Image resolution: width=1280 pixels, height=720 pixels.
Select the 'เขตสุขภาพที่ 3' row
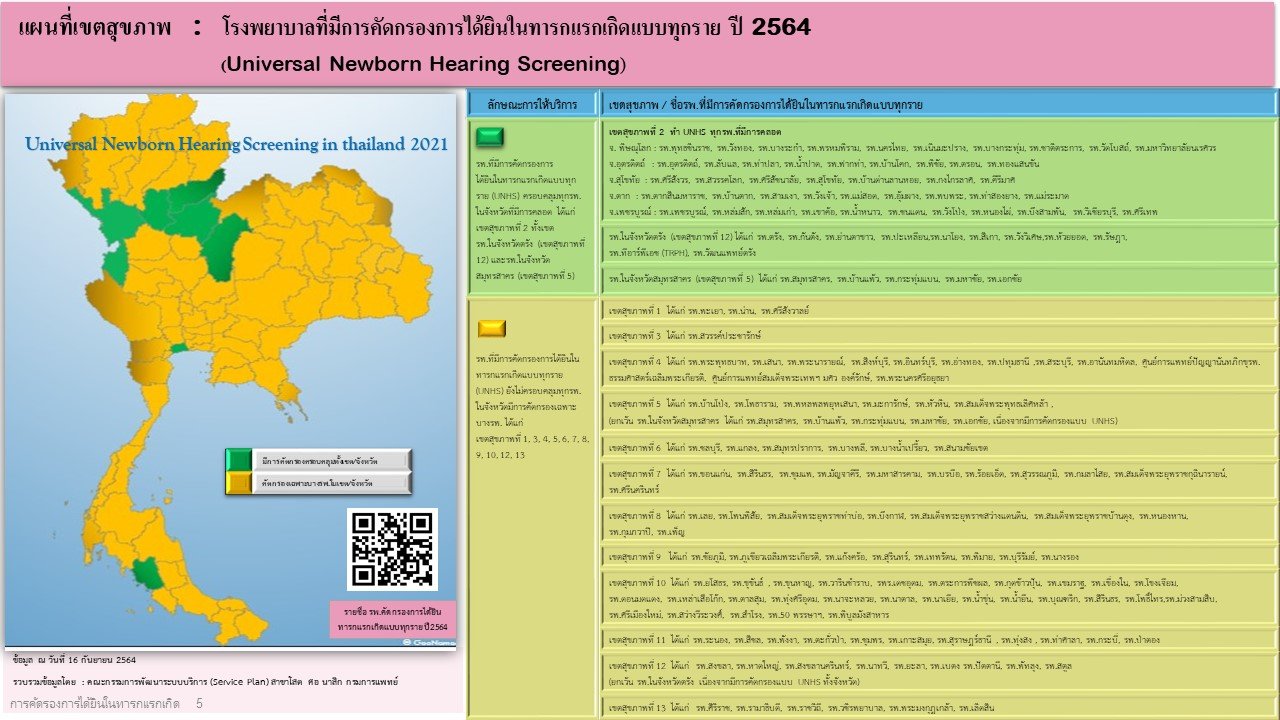tap(938, 335)
